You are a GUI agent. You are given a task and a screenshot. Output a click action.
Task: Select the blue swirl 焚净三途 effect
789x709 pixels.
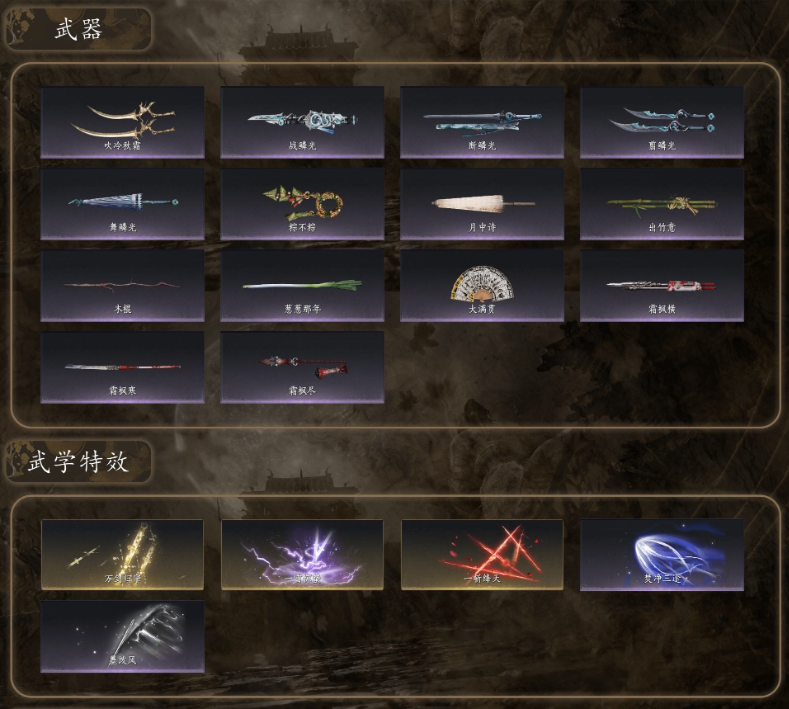click(662, 555)
